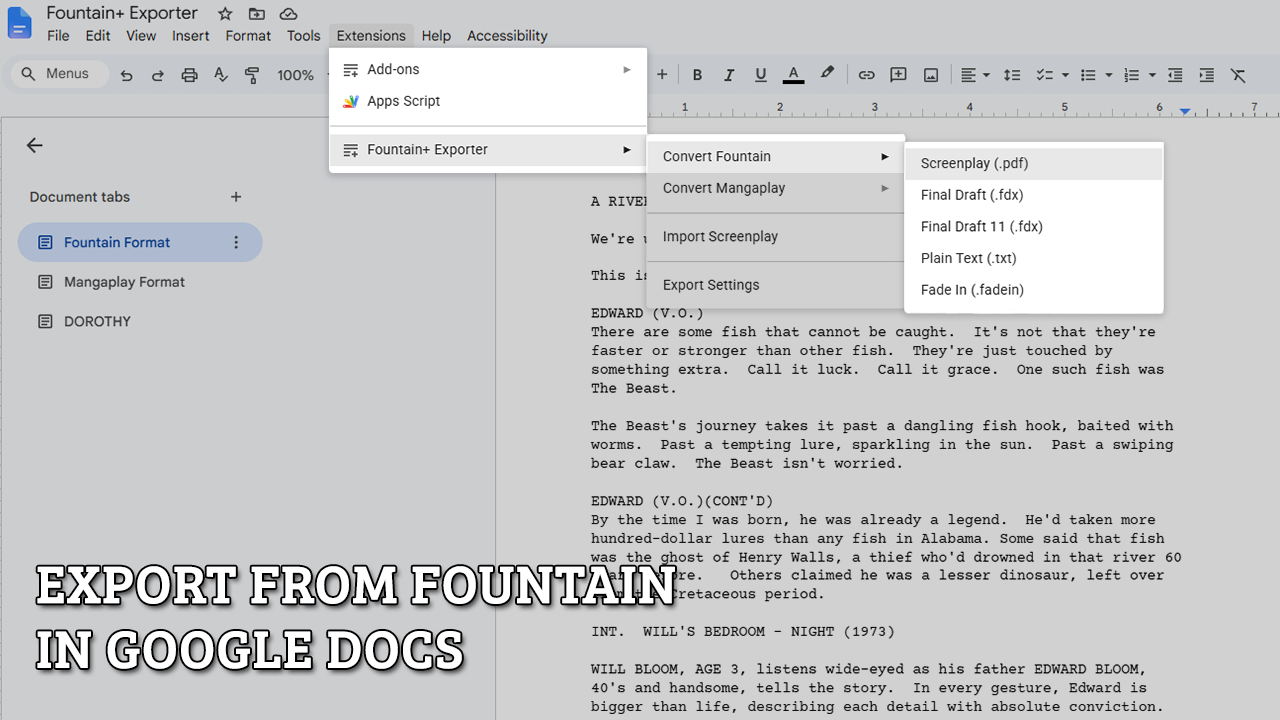The height and width of the screenshot is (720, 1280).
Task: Redo the last undone action
Action: tap(157, 75)
